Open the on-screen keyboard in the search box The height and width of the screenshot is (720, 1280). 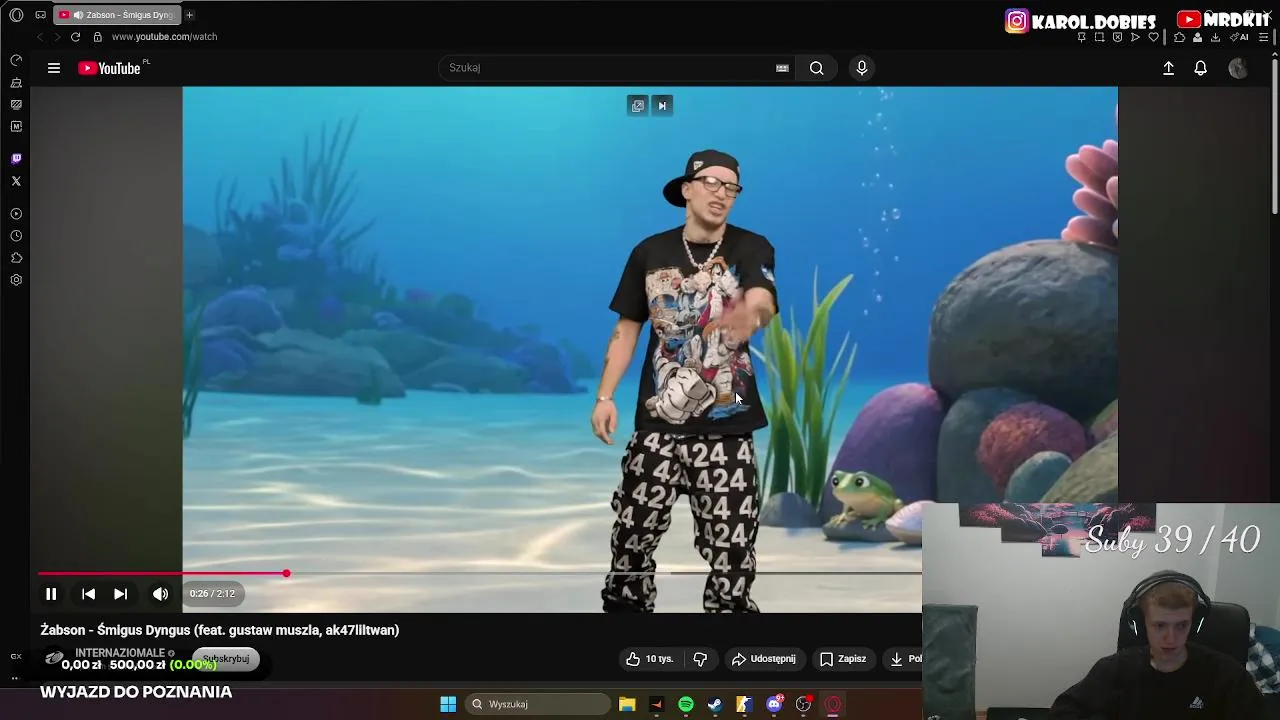[782, 68]
